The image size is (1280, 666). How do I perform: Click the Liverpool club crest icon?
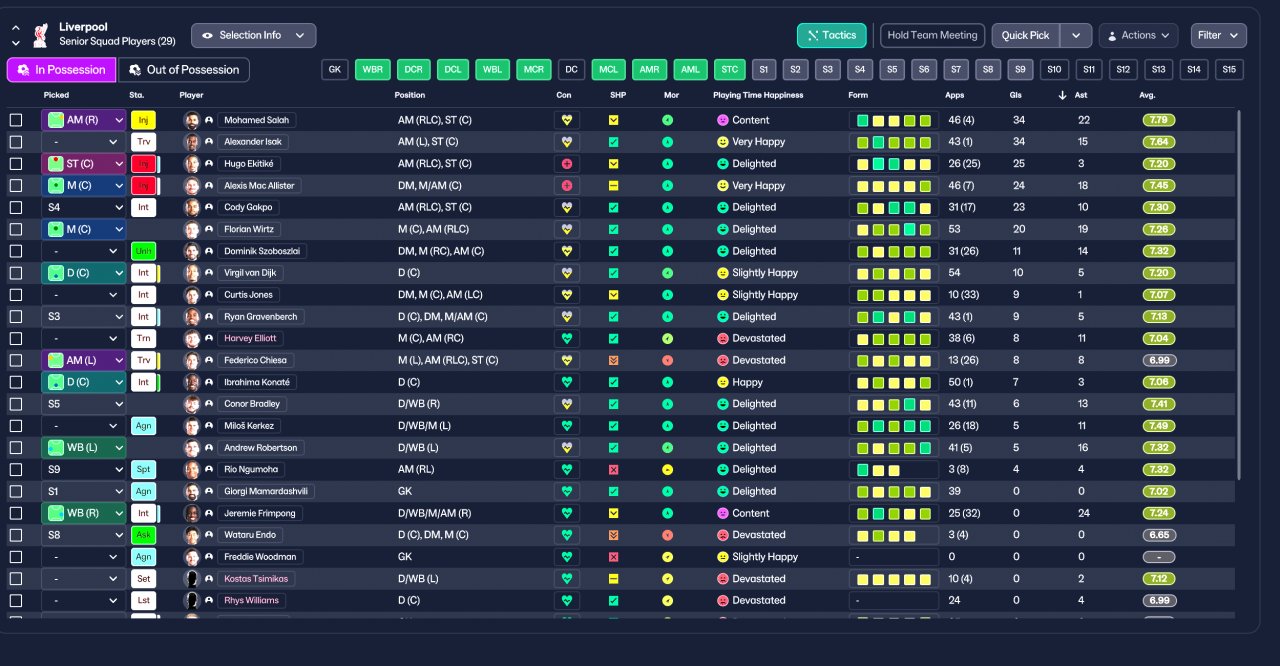[40, 35]
